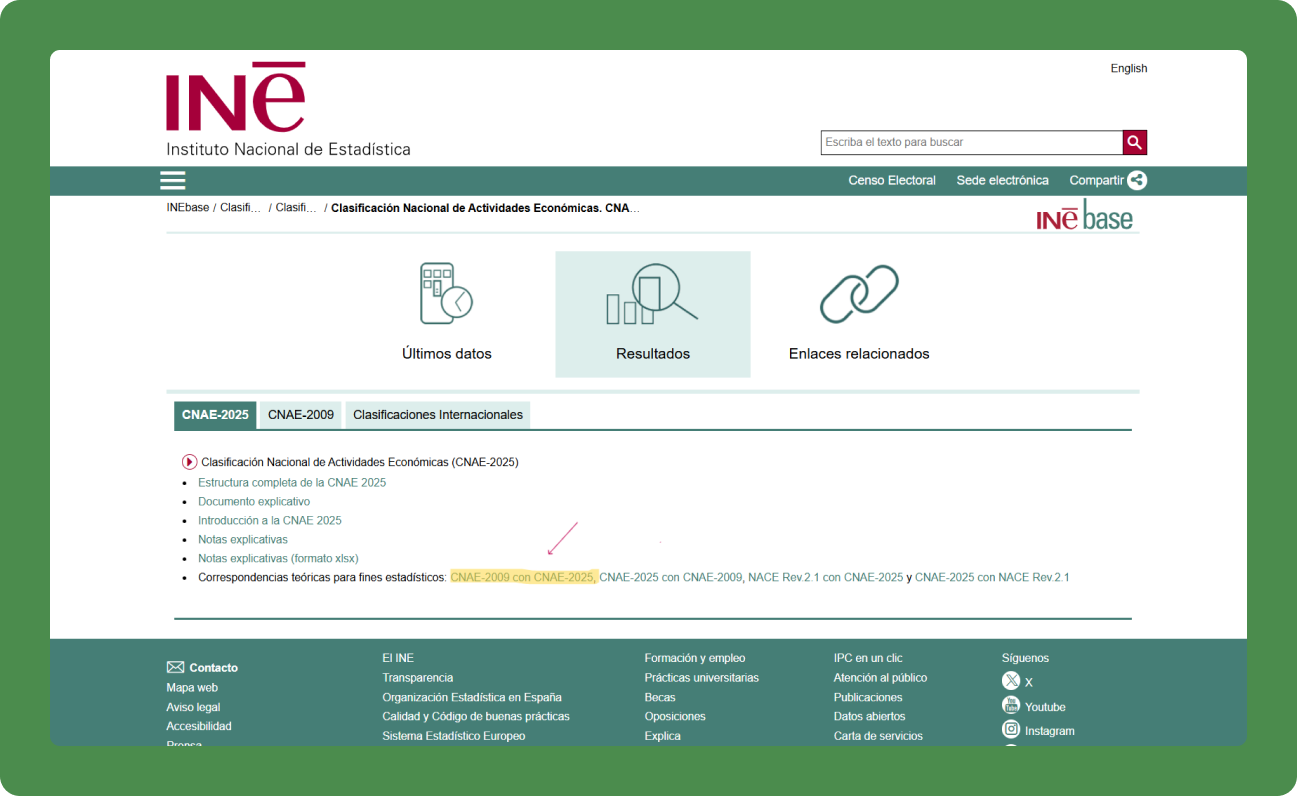Select the Resultados chart icon
Screen dimensions: 1297x796
coord(652,294)
